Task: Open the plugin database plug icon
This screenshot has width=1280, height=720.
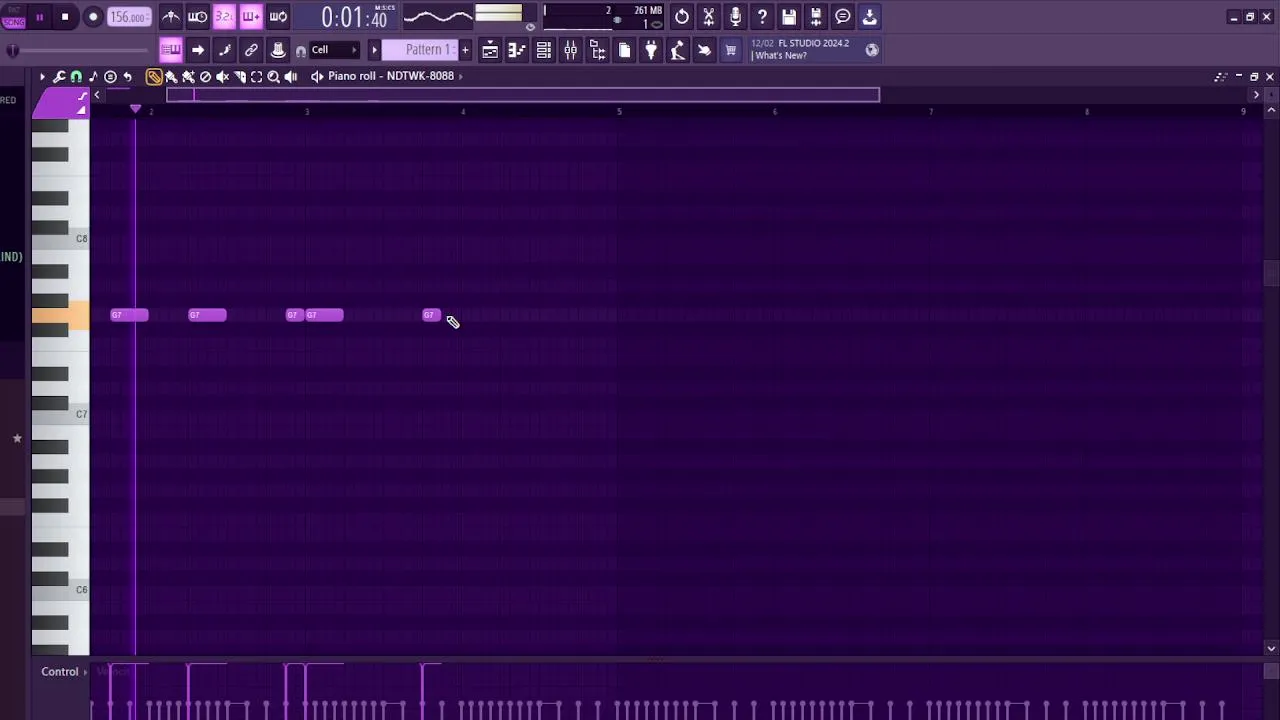Action: point(651,50)
